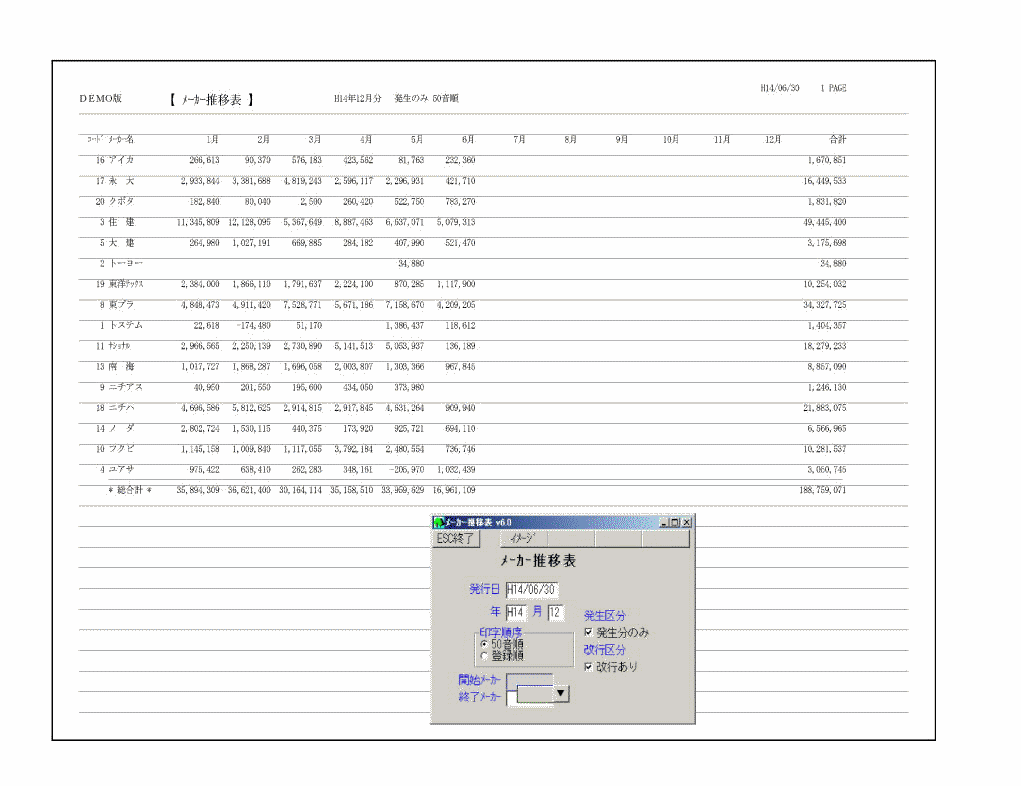This screenshot has height=786, width=1021.
Task: Click maker name アイカ in the table
Action: point(121,160)
